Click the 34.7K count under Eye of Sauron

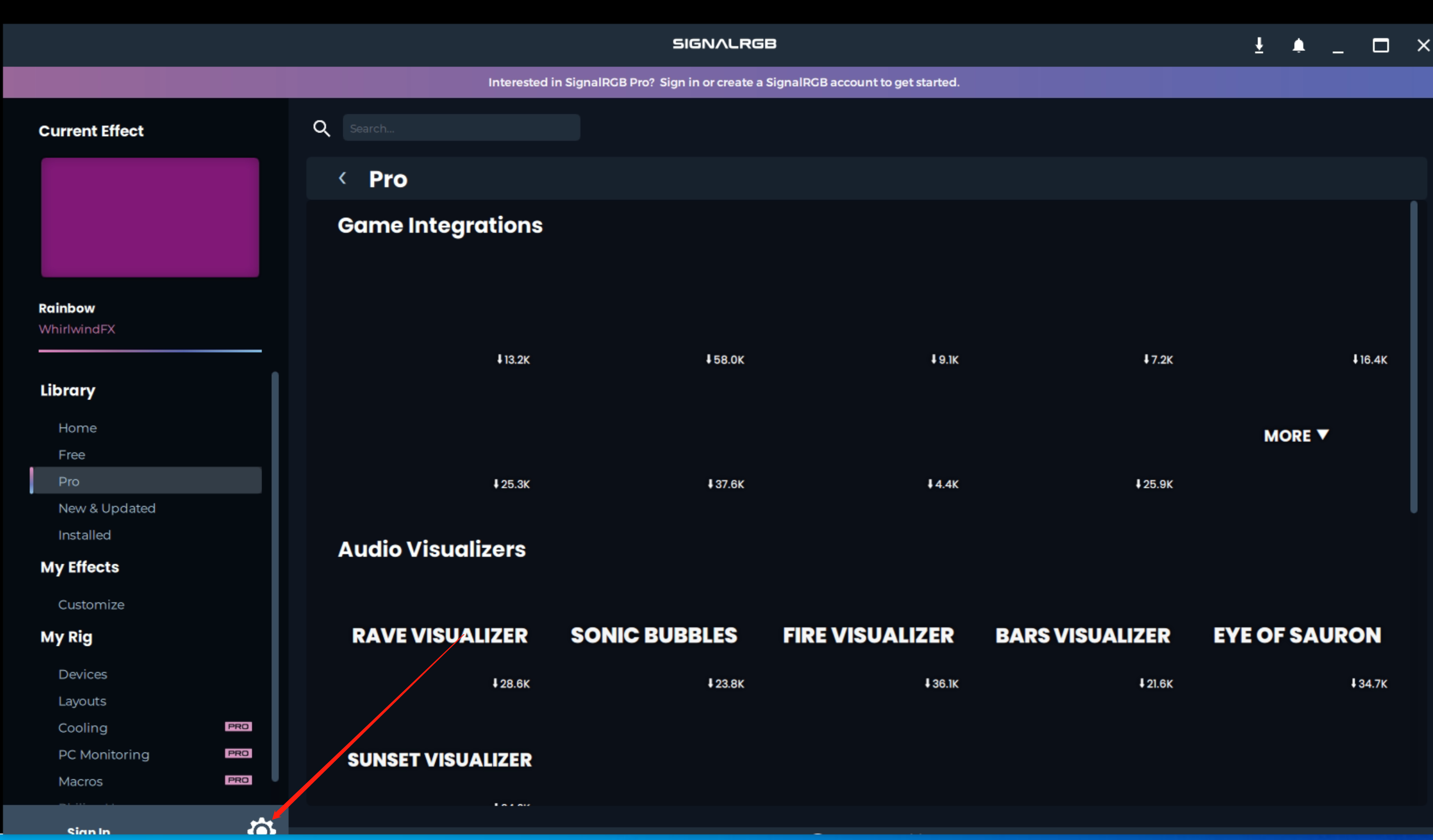pyautogui.click(x=1369, y=684)
